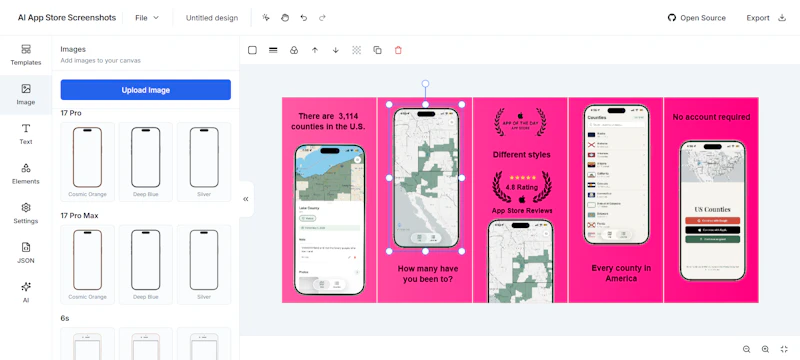Open the Templates sidebar panel
This screenshot has width=800, height=360.
click(x=26, y=55)
